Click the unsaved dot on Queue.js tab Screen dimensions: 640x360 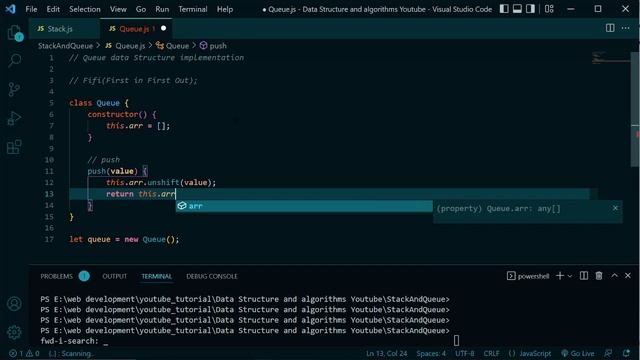coord(163,29)
